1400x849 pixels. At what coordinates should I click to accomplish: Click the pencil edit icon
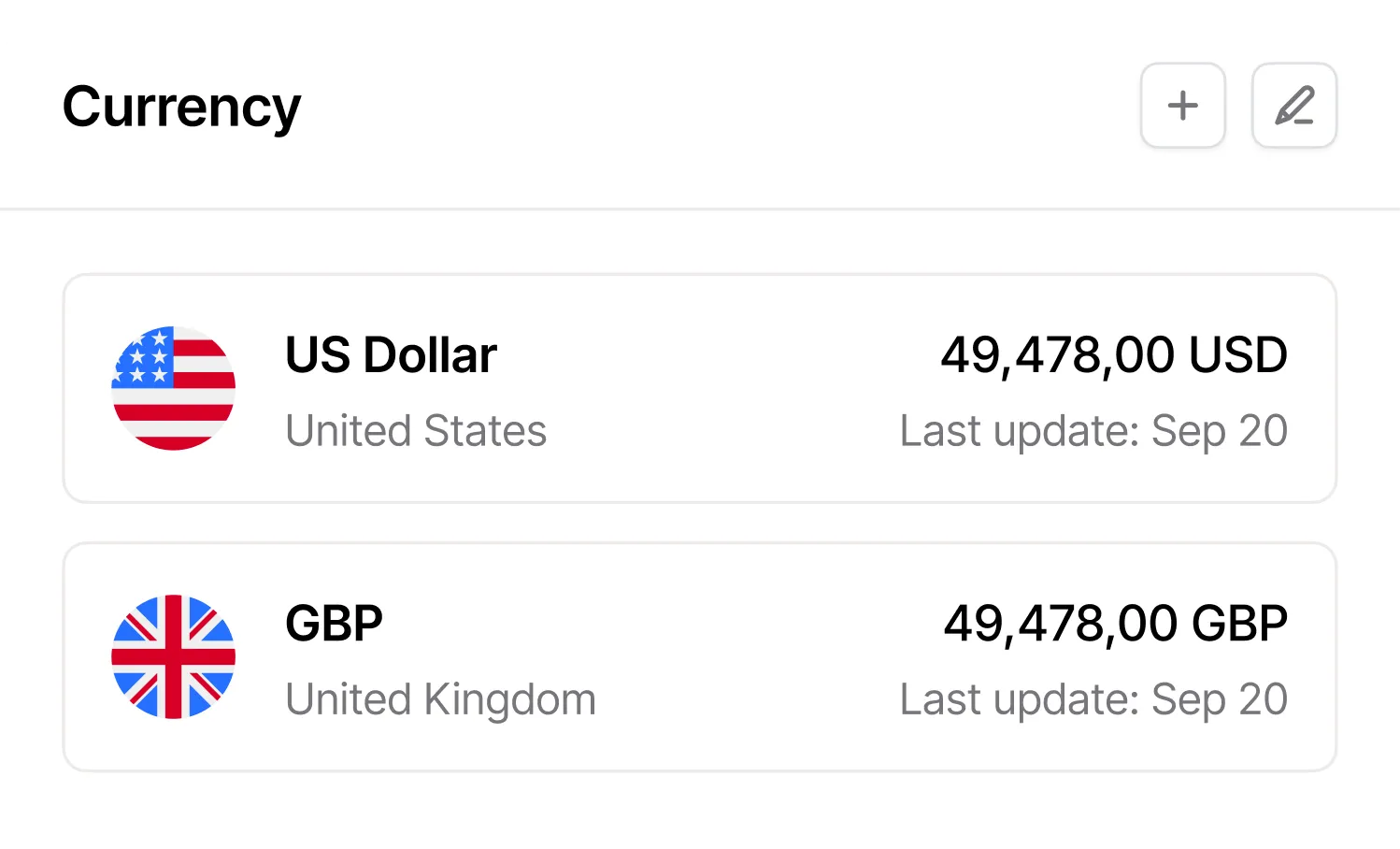(x=1293, y=106)
